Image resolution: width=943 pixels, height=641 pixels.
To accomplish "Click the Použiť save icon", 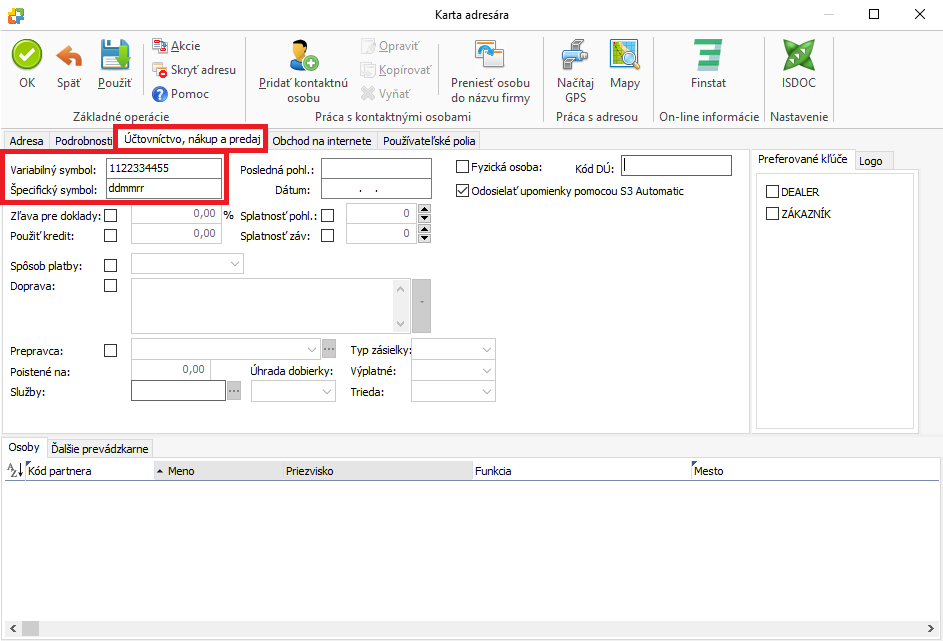I will point(114,55).
